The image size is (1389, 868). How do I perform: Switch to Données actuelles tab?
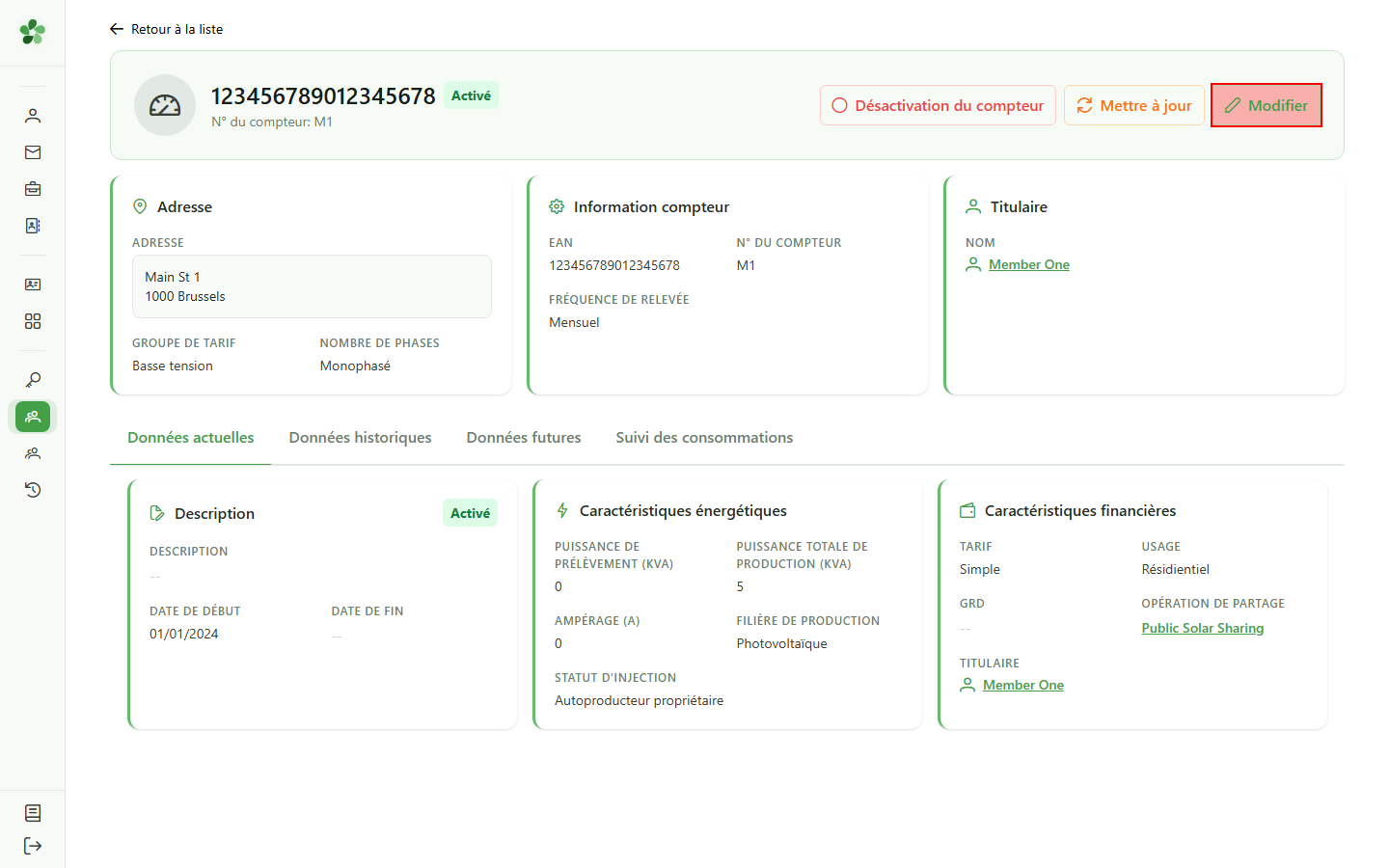point(191,438)
